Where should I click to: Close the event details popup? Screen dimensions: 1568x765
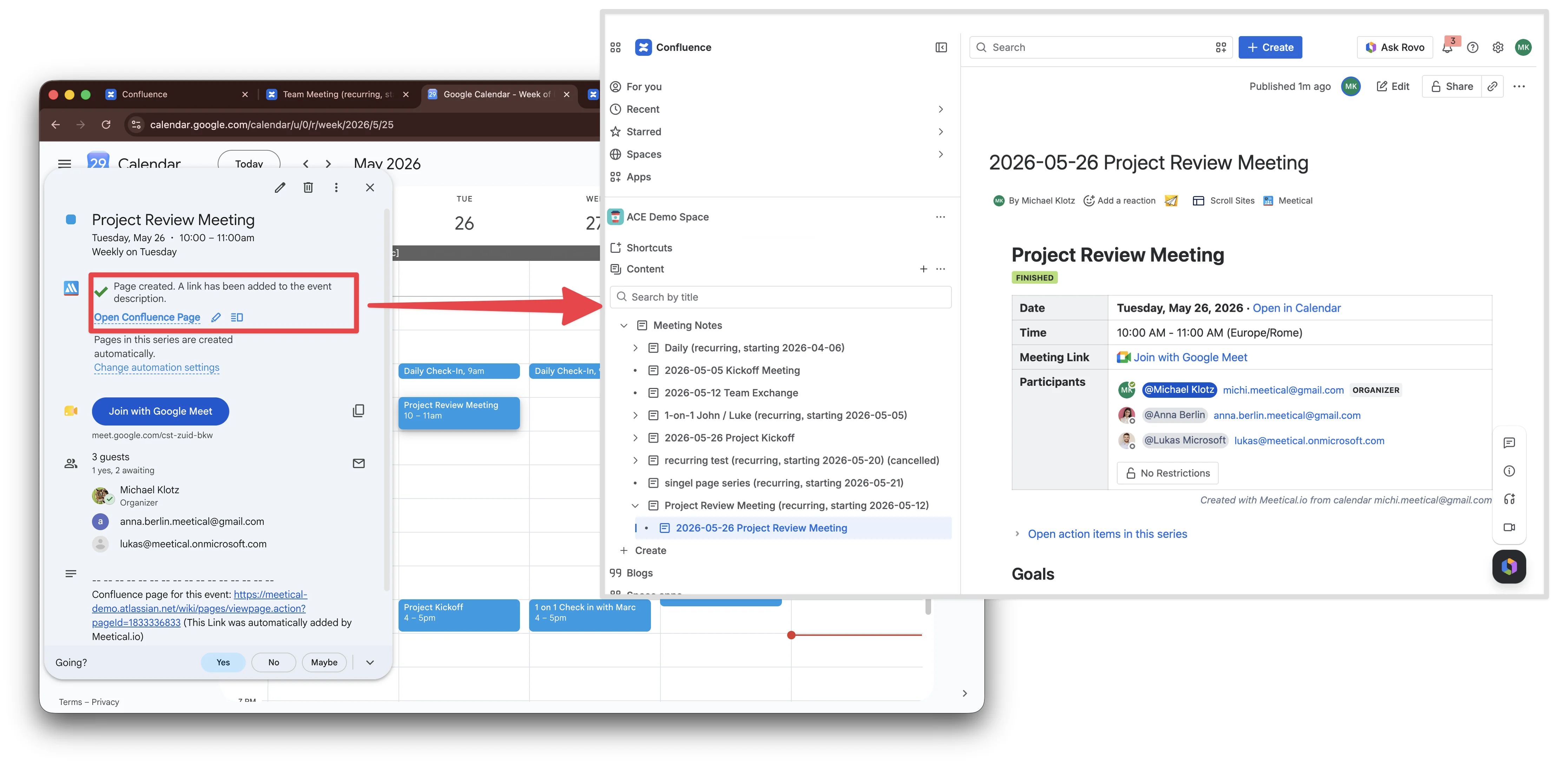[x=369, y=187]
